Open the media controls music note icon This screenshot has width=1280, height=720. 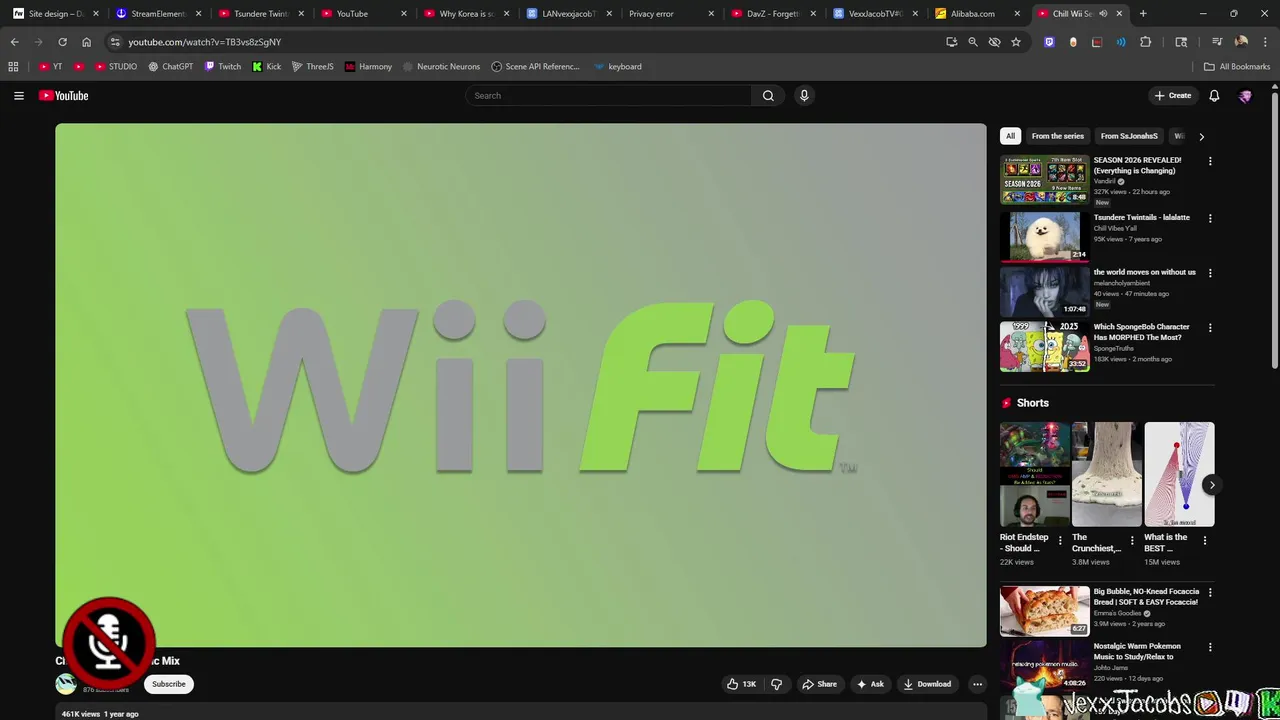1217,42
